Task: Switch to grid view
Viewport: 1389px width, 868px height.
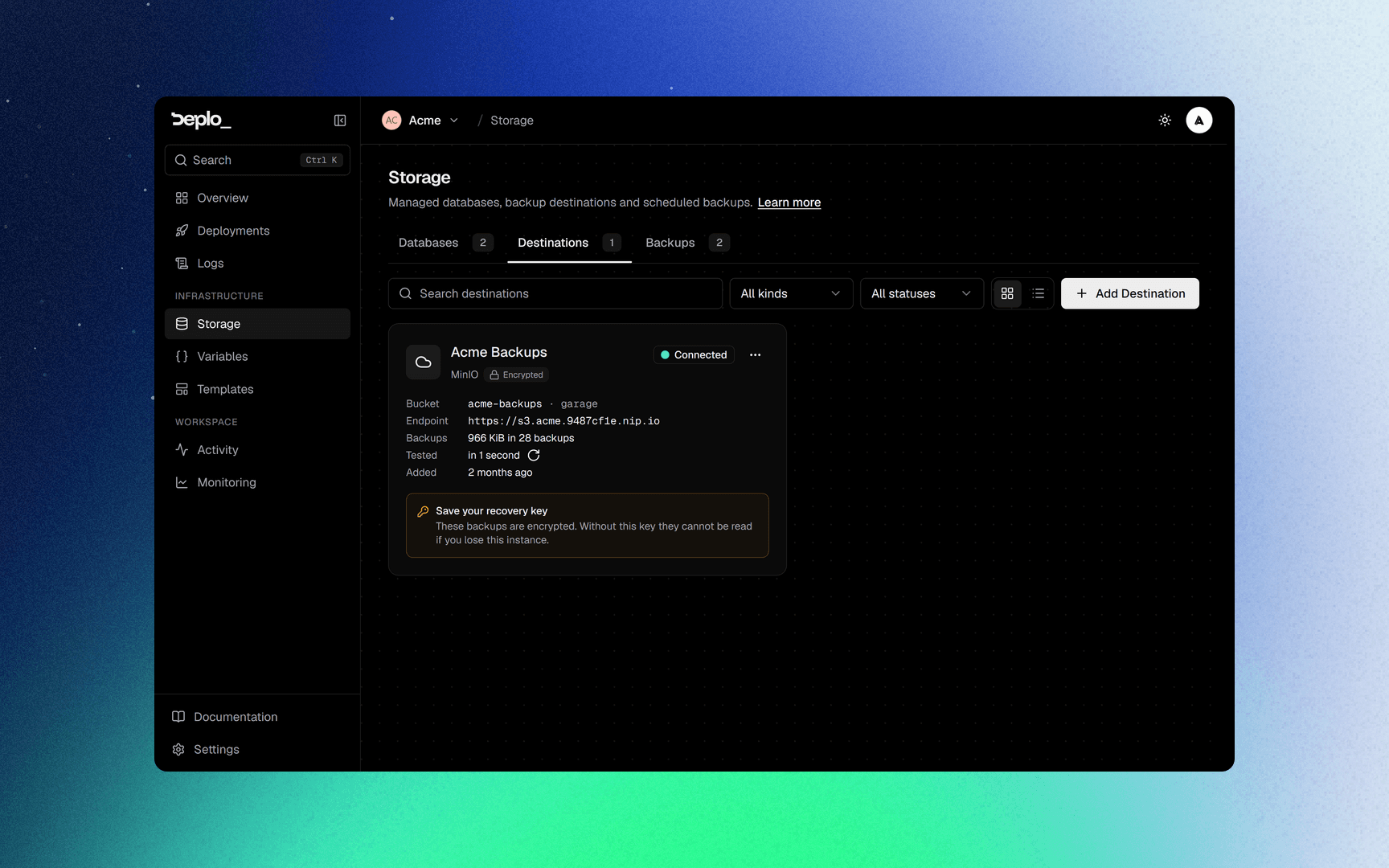Action: 1007,293
